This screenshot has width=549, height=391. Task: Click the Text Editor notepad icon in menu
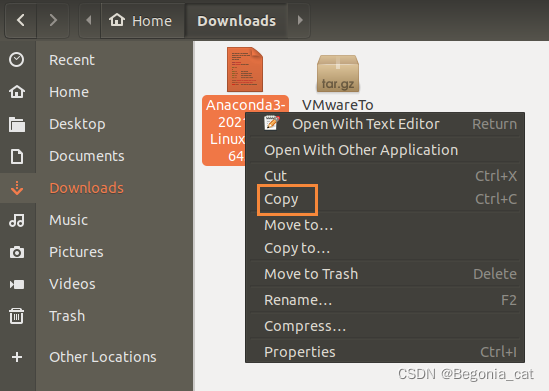tap(272, 123)
